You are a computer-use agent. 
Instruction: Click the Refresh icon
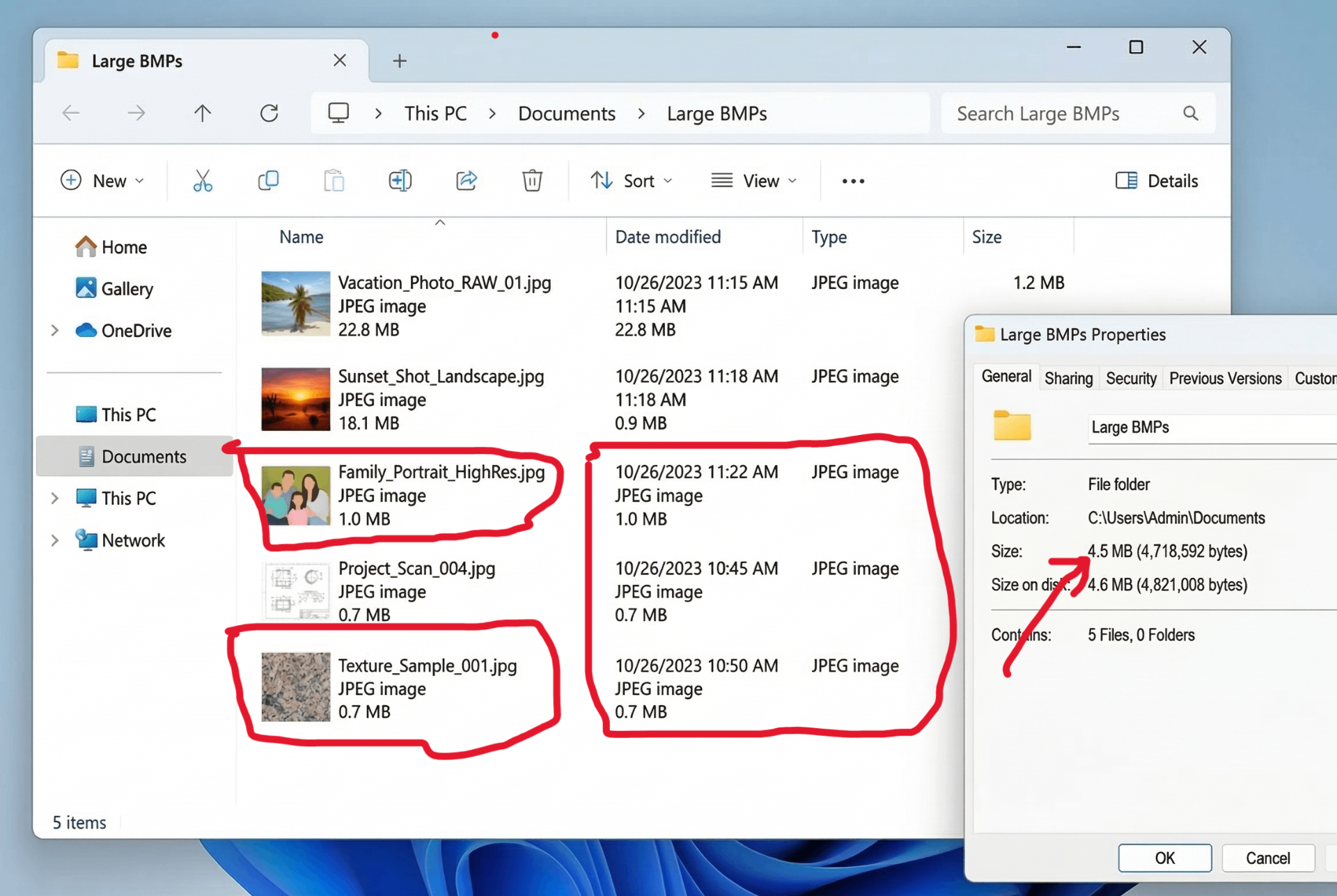[x=270, y=113]
